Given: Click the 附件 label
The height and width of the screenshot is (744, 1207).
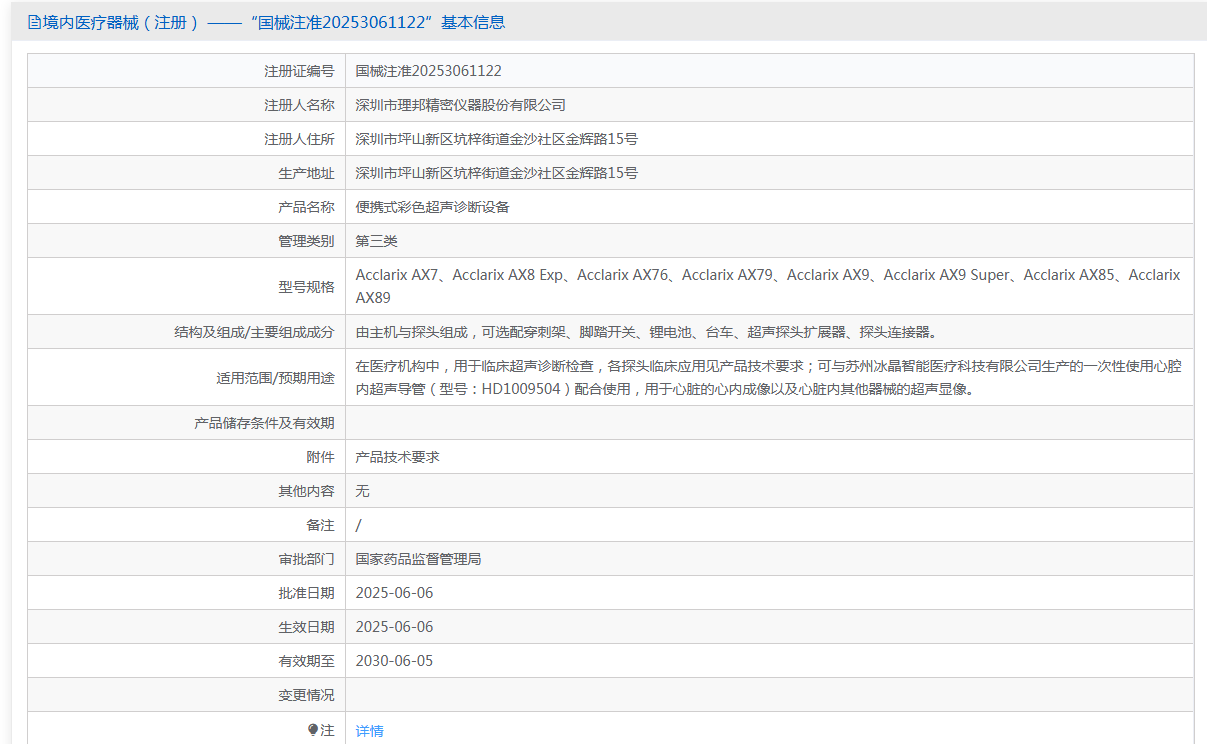Looking at the screenshot, I should pos(320,457).
